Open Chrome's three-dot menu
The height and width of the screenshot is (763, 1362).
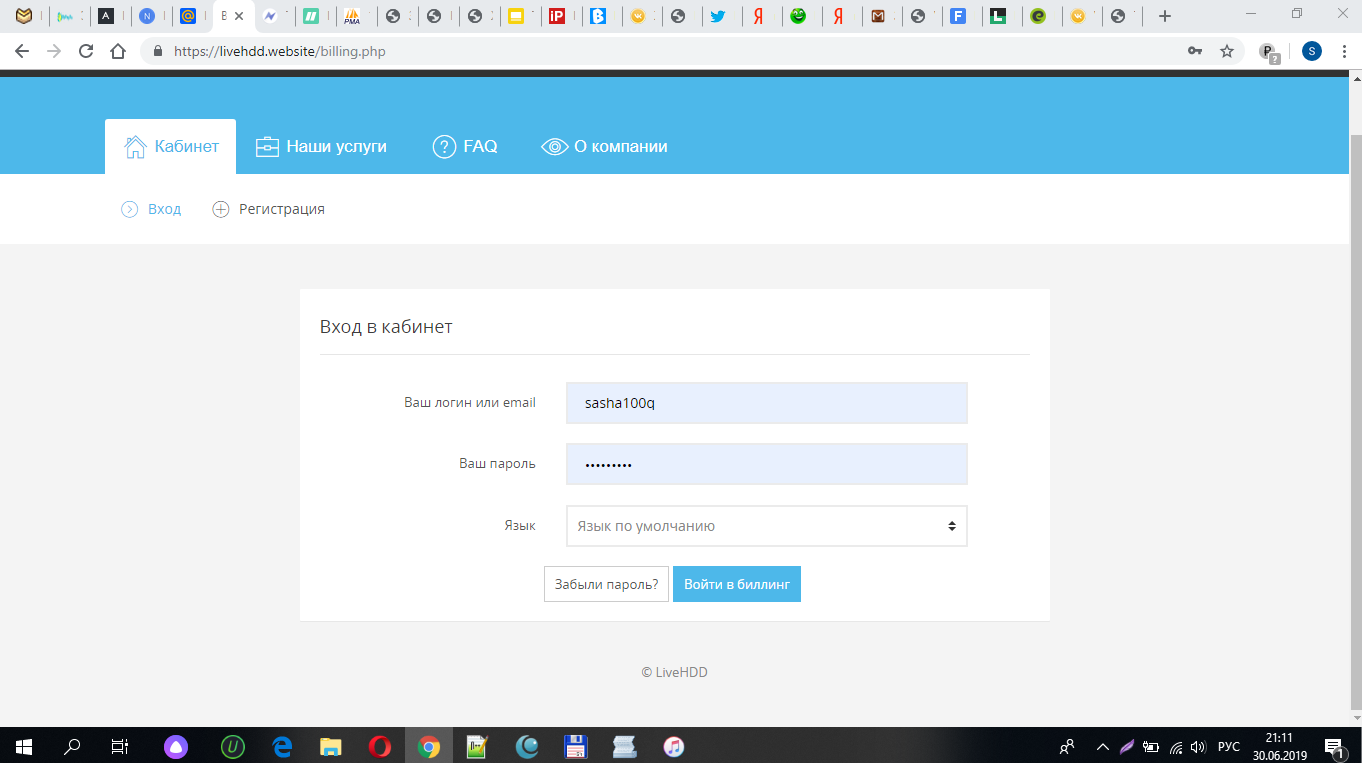point(1343,51)
